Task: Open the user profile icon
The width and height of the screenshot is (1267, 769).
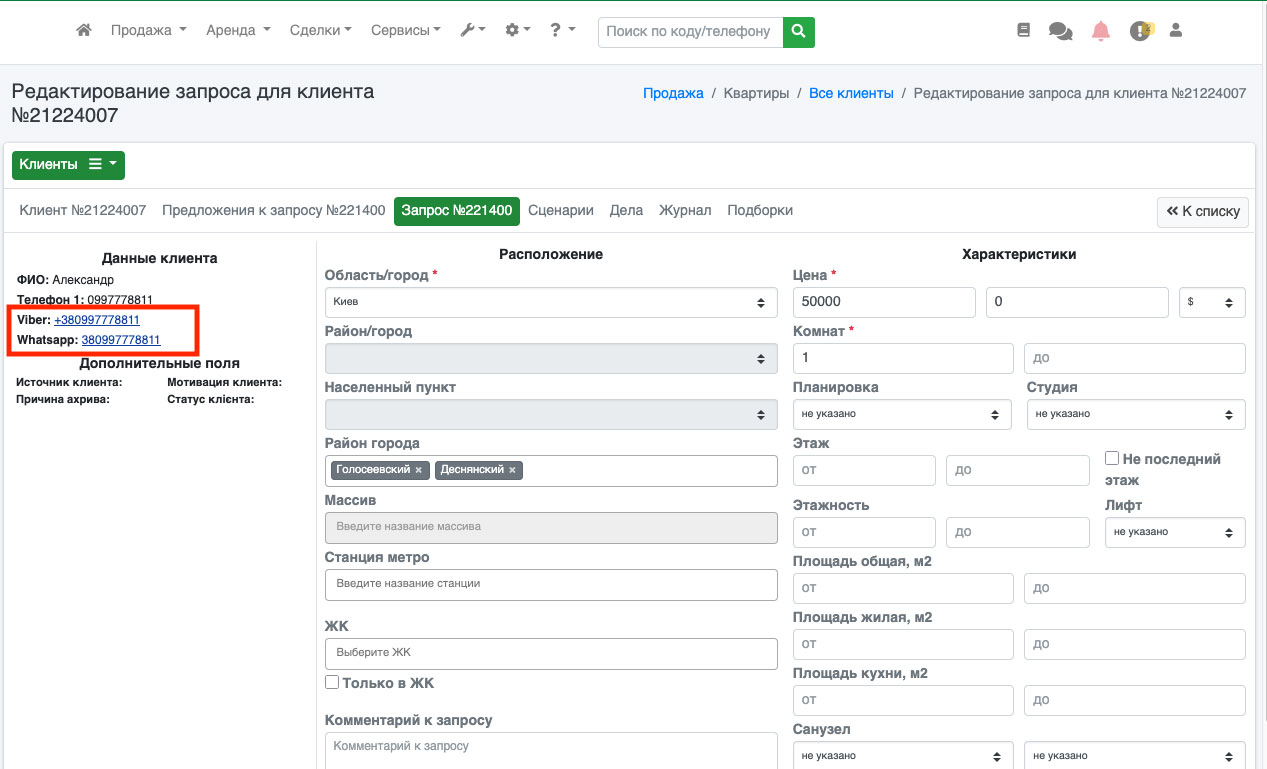Action: (1176, 31)
